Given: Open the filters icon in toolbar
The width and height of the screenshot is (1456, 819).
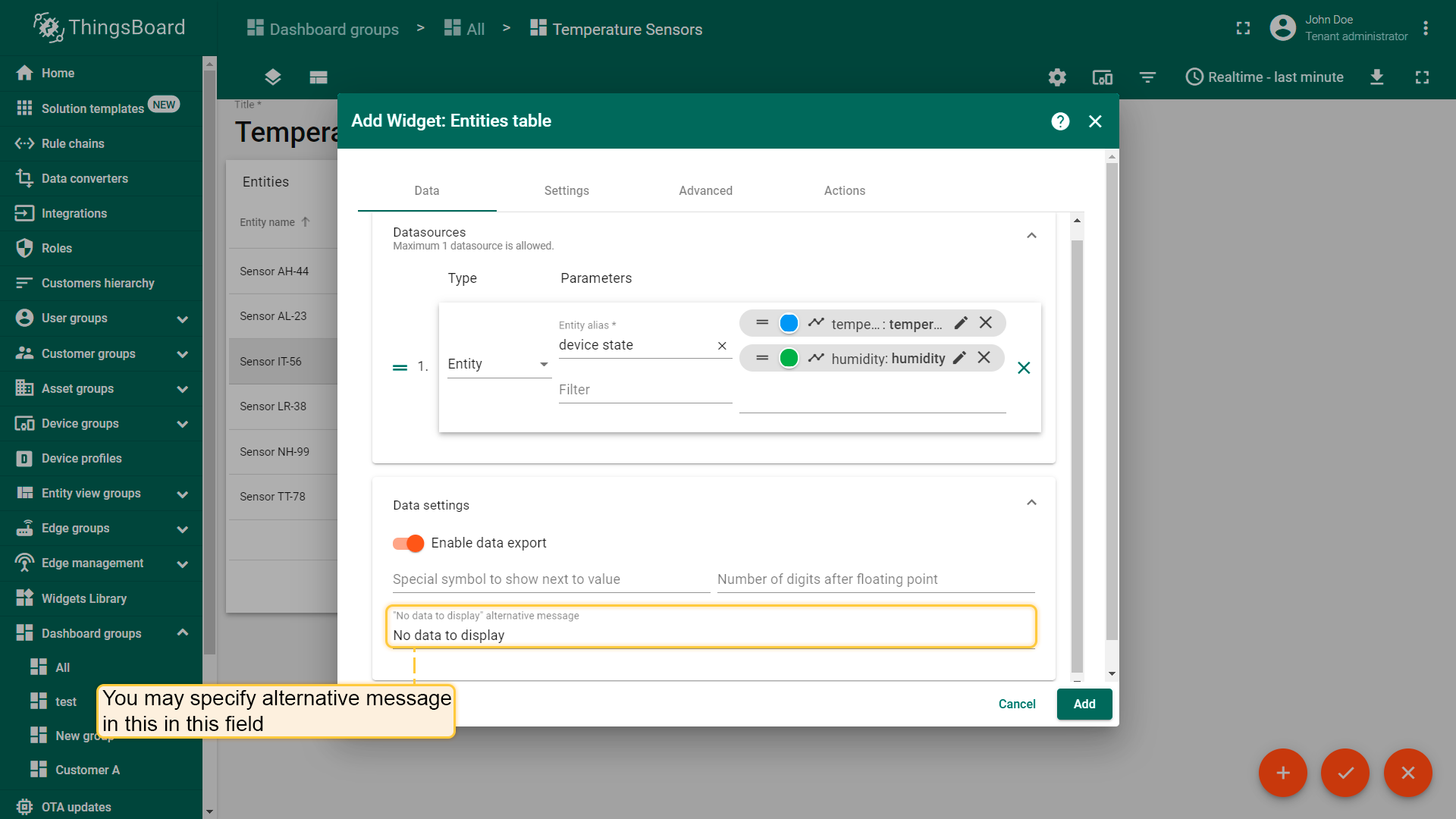Looking at the screenshot, I should coord(1147,77).
